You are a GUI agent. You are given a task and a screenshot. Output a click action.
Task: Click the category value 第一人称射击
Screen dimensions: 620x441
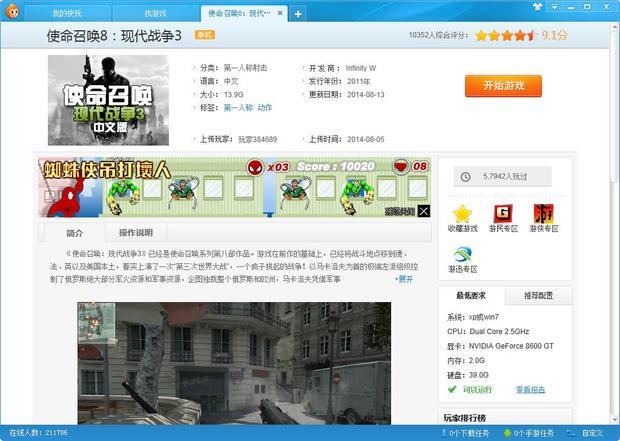point(245,68)
